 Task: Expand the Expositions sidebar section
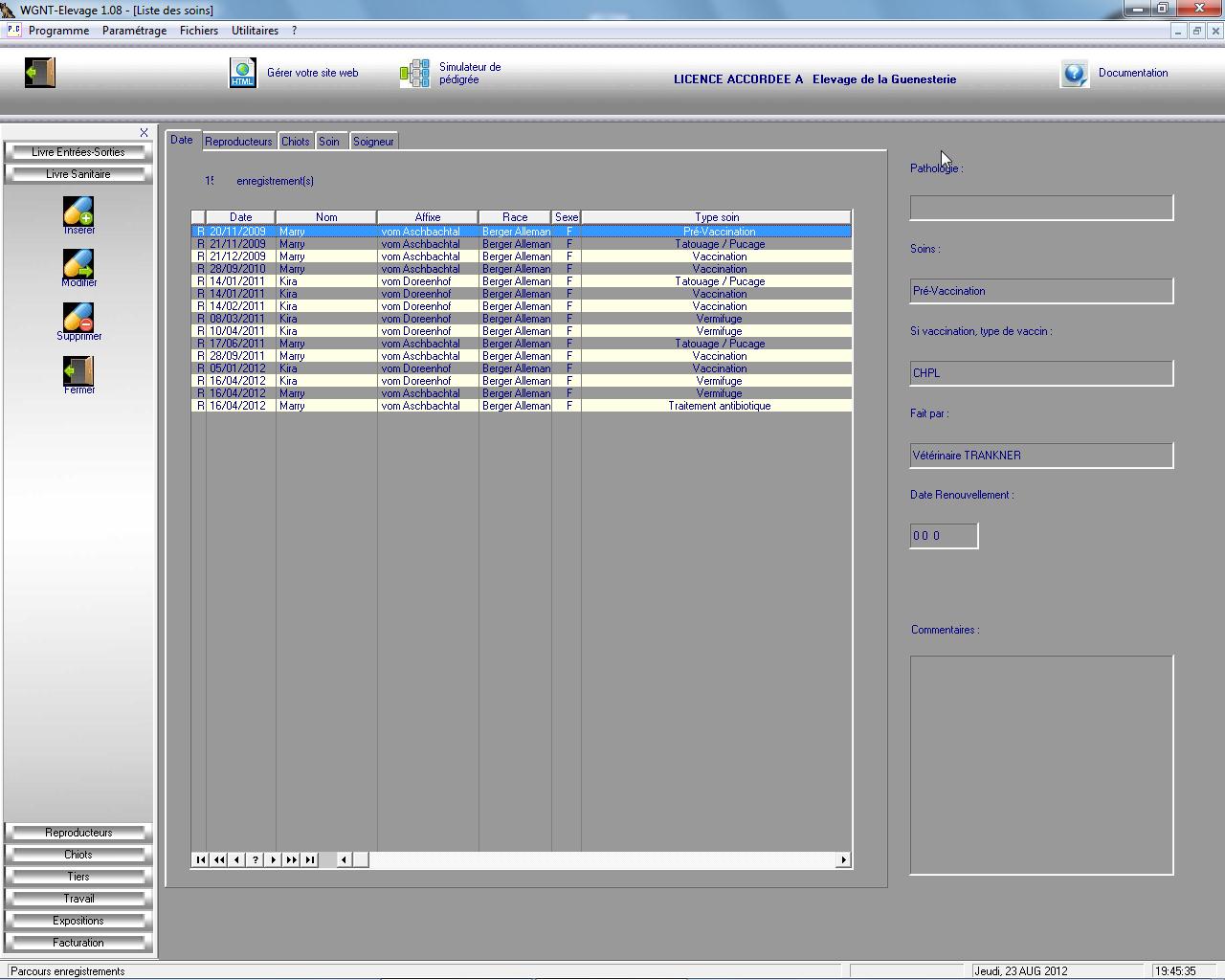point(78,921)
